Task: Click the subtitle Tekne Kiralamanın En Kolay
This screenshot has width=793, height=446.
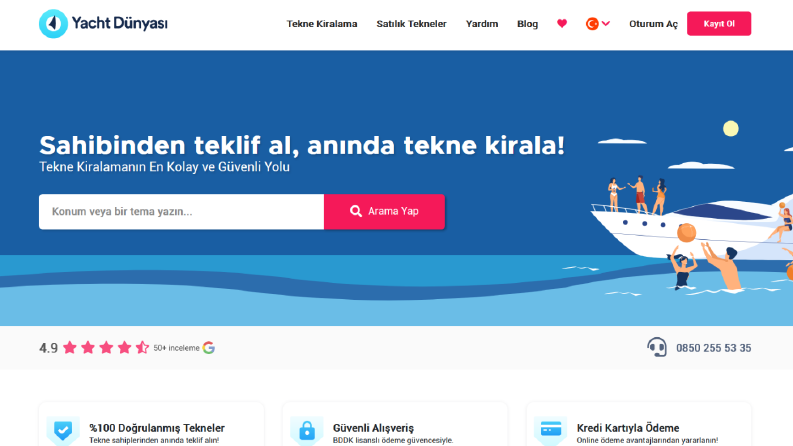Action: click(x=164, y=167)
